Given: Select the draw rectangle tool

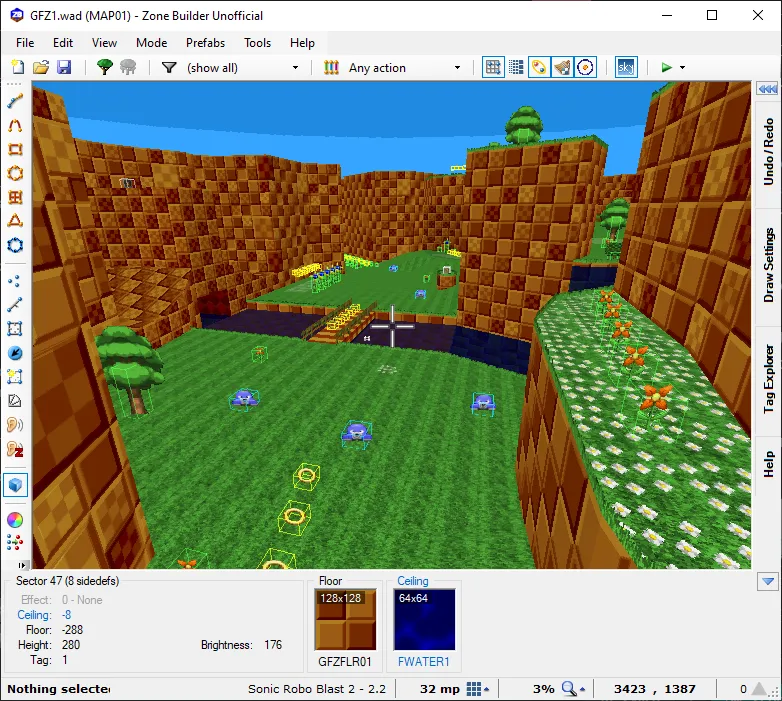Looking at the screenshot, I should click(15, 149).
